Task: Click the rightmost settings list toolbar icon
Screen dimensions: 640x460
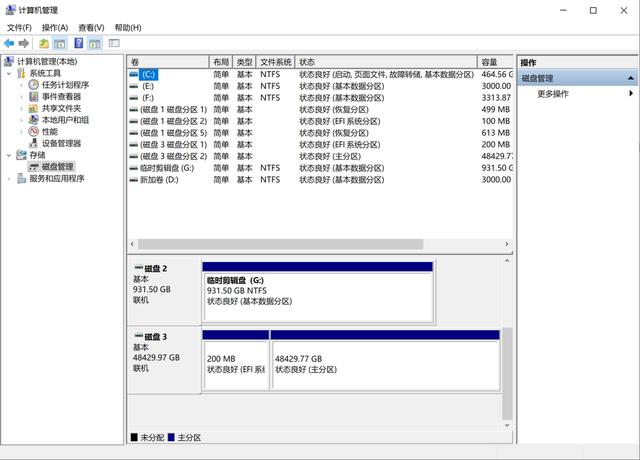Action: click(114, 43)
